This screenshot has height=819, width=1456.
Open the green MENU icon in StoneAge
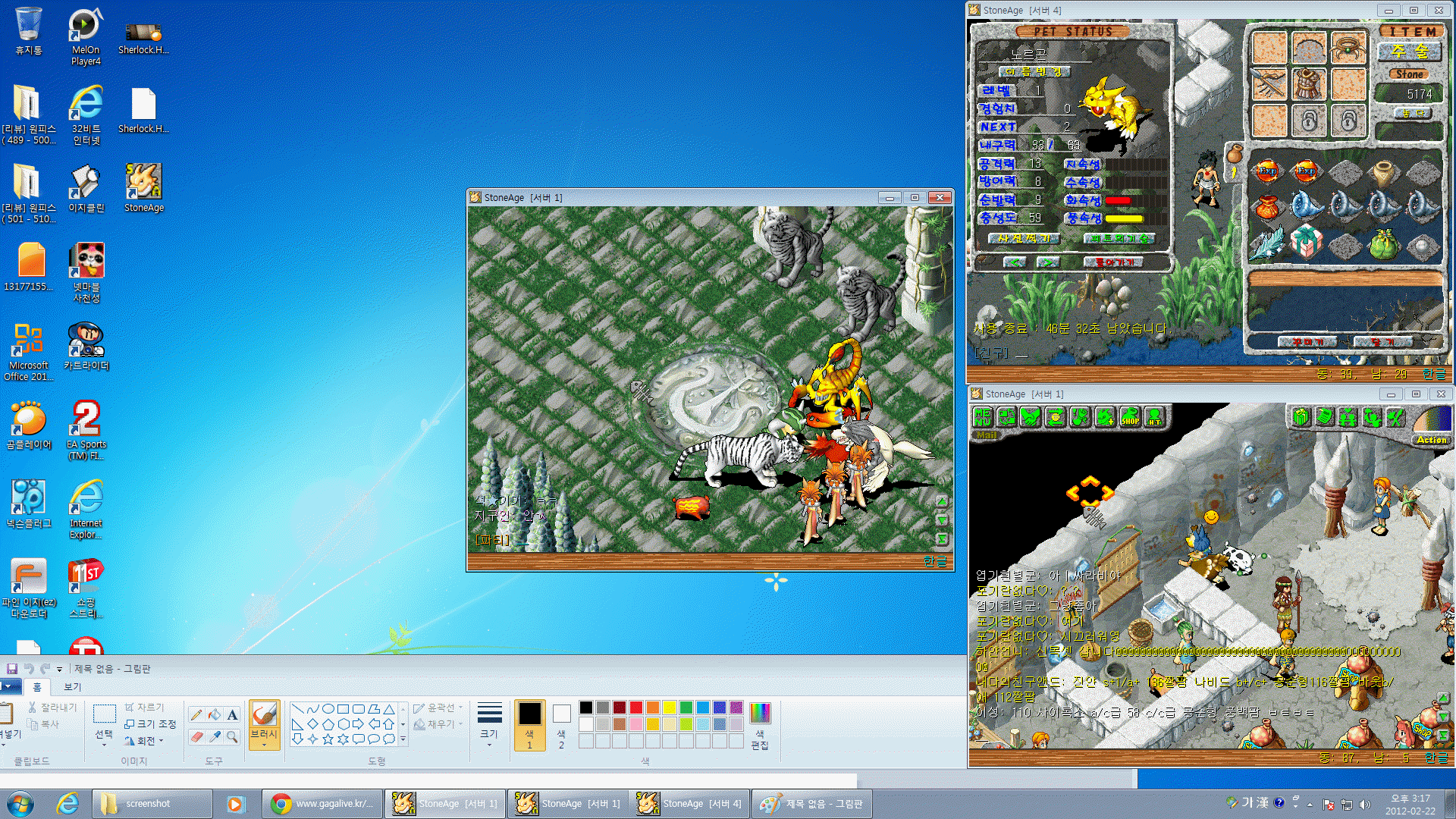coord(983,416)
